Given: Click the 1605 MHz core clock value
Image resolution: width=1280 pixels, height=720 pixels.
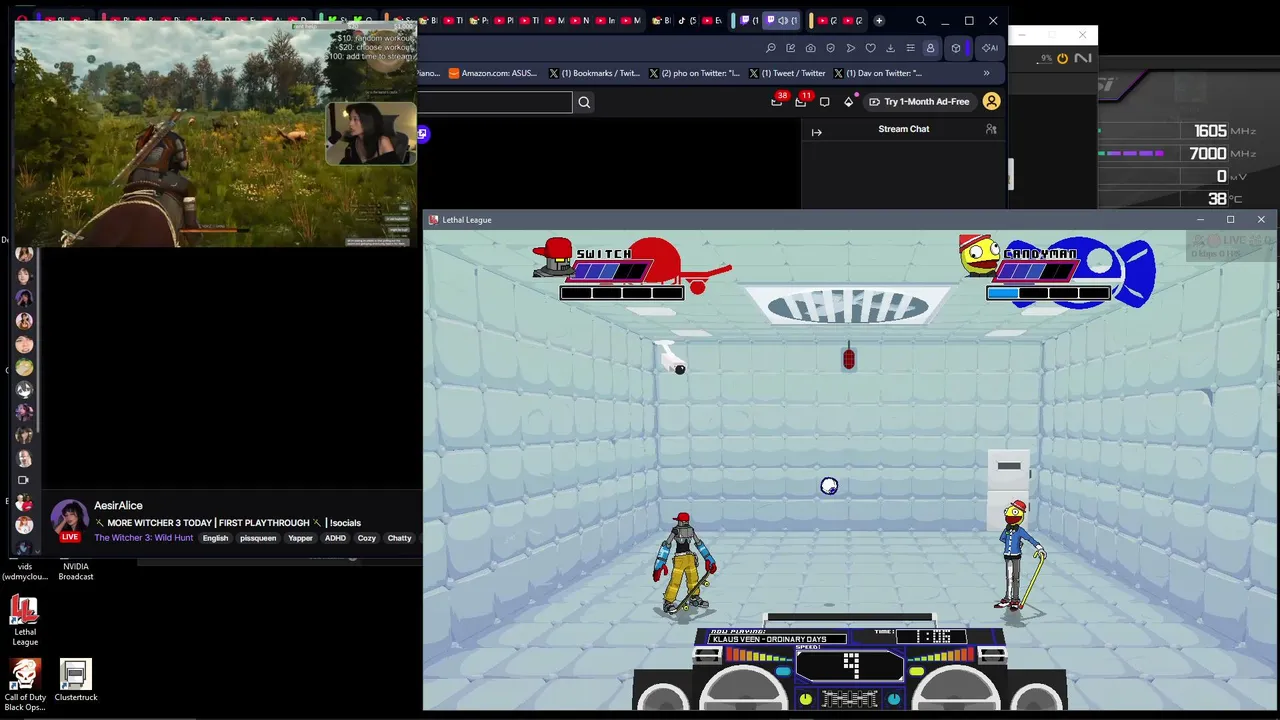Looking at the screenshot, I should point(1210,131).
